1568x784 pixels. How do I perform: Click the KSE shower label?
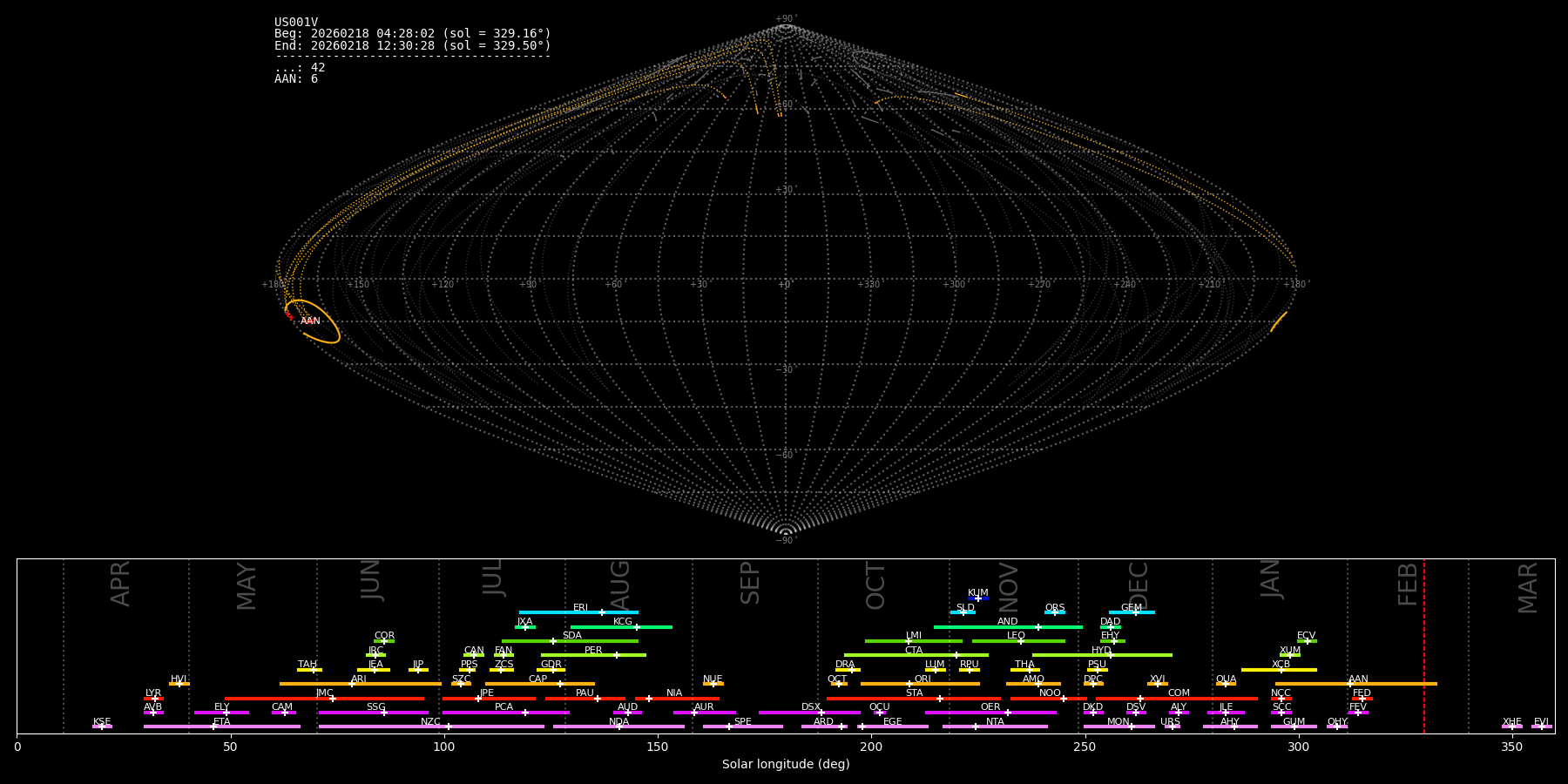[102, 722]
